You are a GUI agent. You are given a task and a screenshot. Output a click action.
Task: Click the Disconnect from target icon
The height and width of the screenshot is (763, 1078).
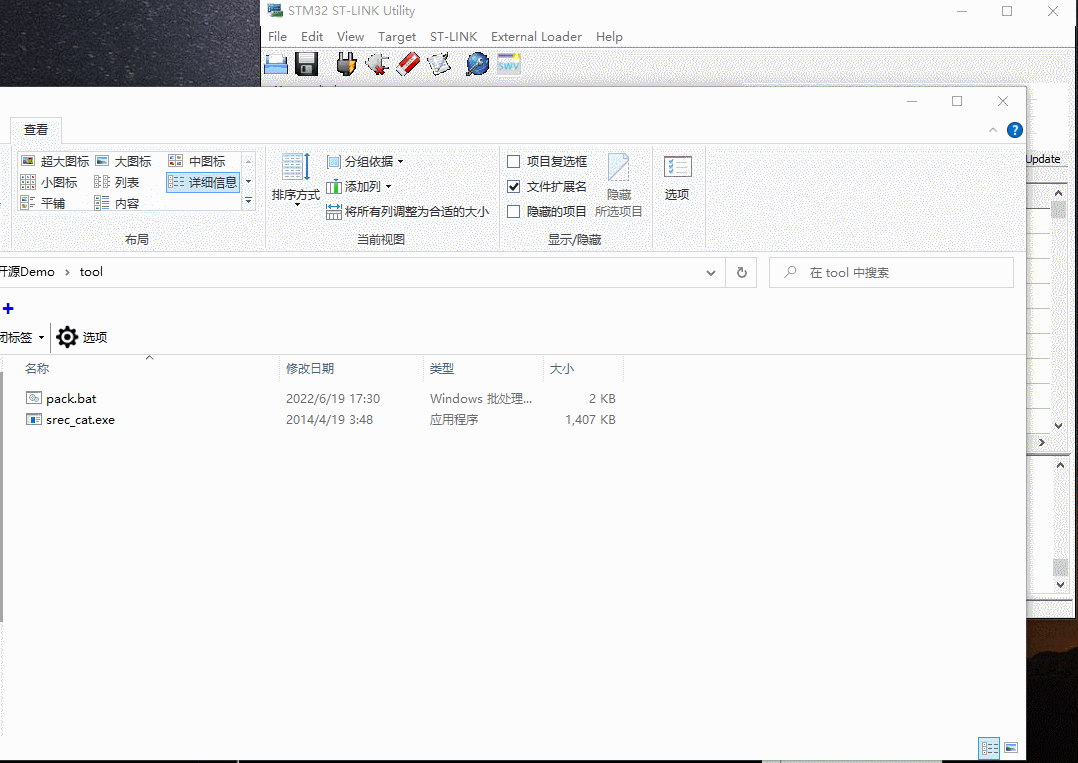377,65
